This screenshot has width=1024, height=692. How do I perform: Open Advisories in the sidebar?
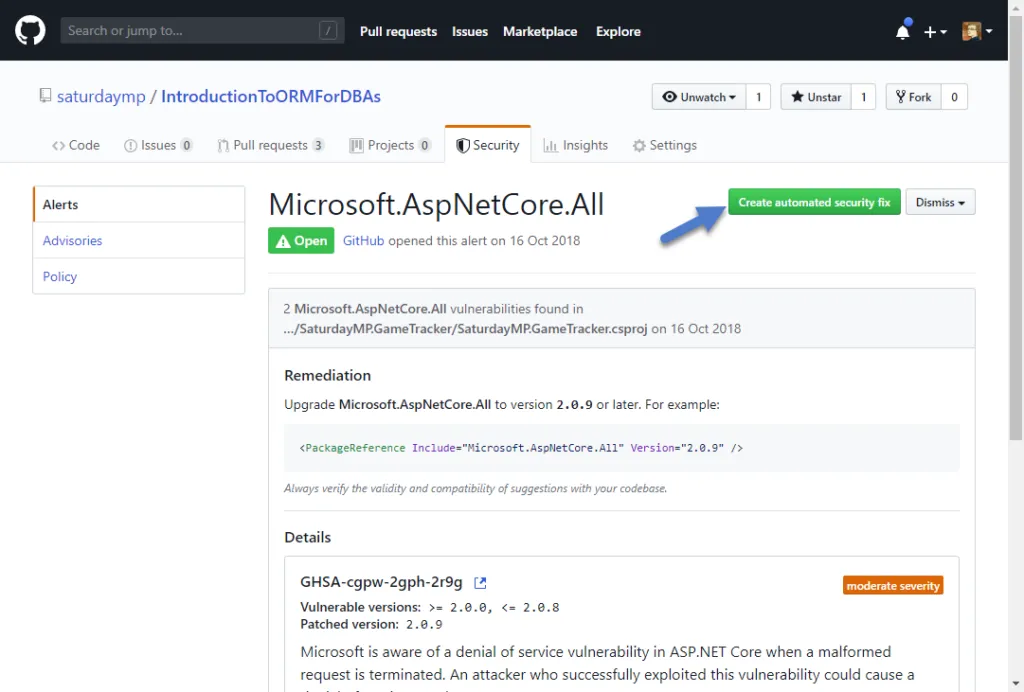click(x=139, y=240)
